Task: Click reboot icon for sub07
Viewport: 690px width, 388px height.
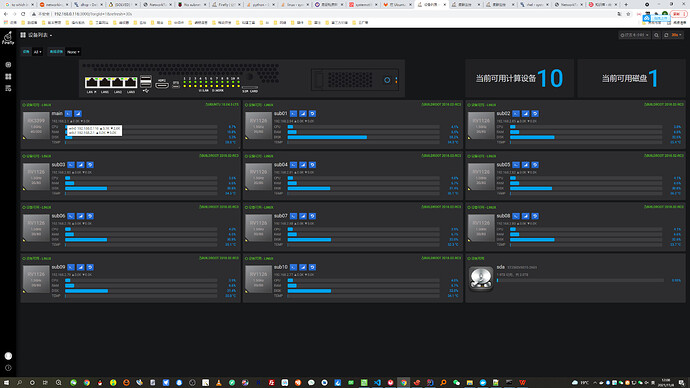Action: click(x=312, y=216)
